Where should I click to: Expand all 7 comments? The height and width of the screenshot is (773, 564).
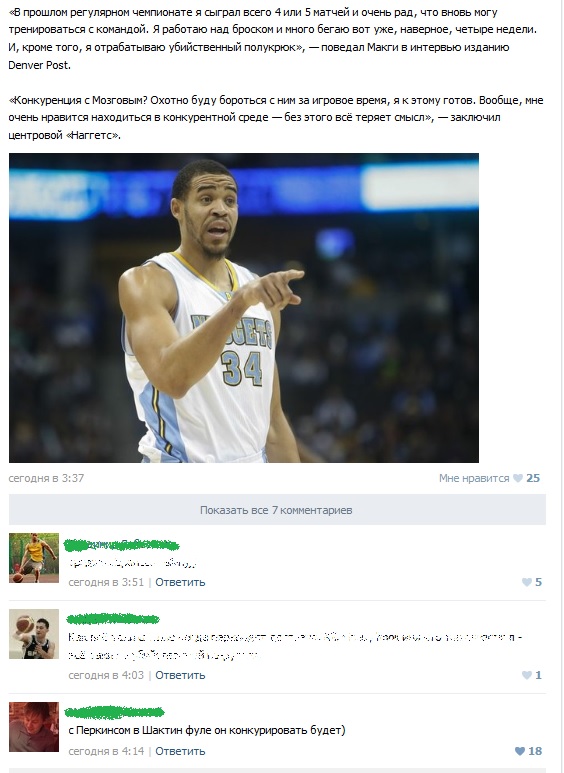pyautogui.click(x=277, y=510)
